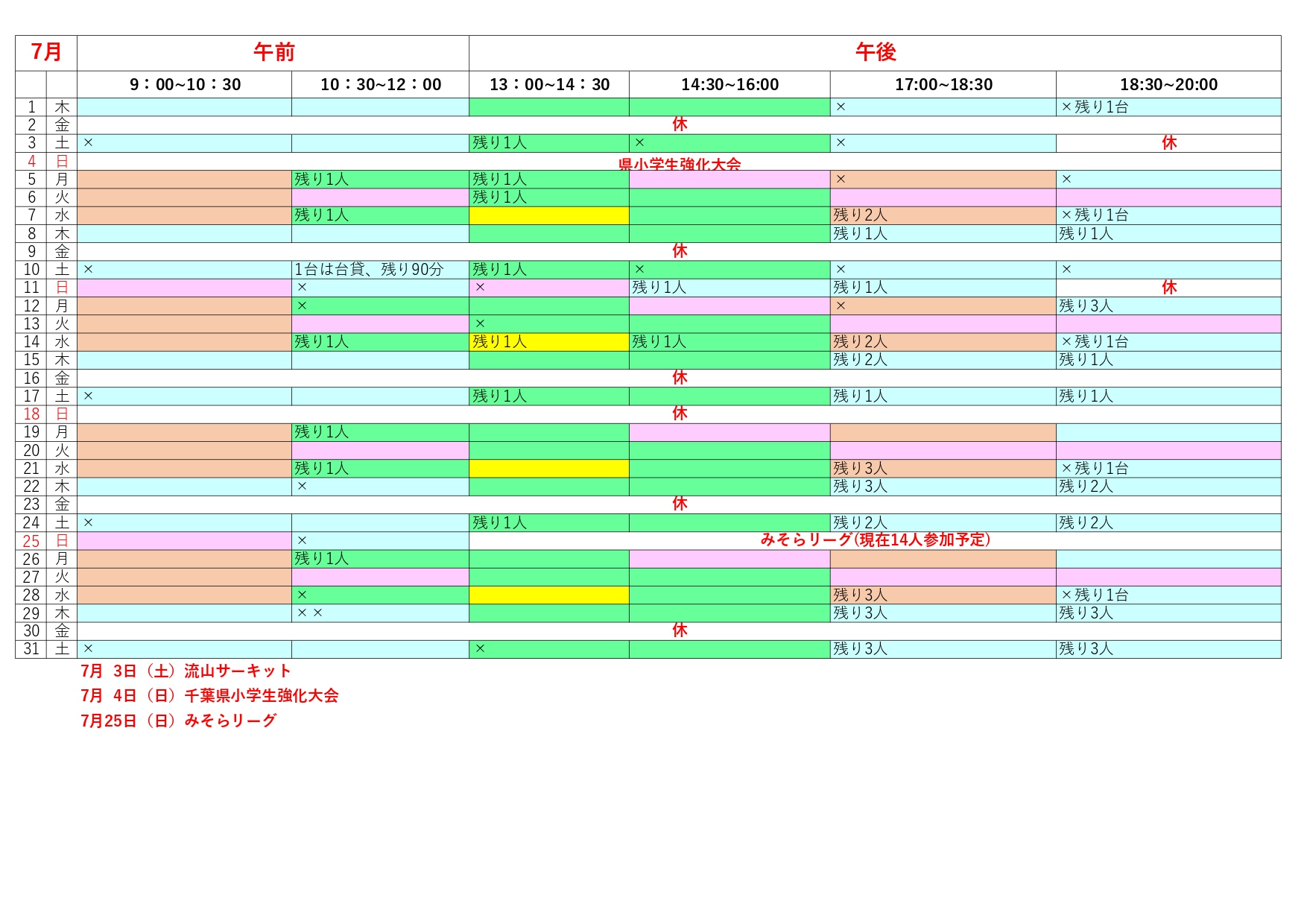Click footnote 7月 3日(土)流山サーキット
1307x924 pixels.
(186, 671)
